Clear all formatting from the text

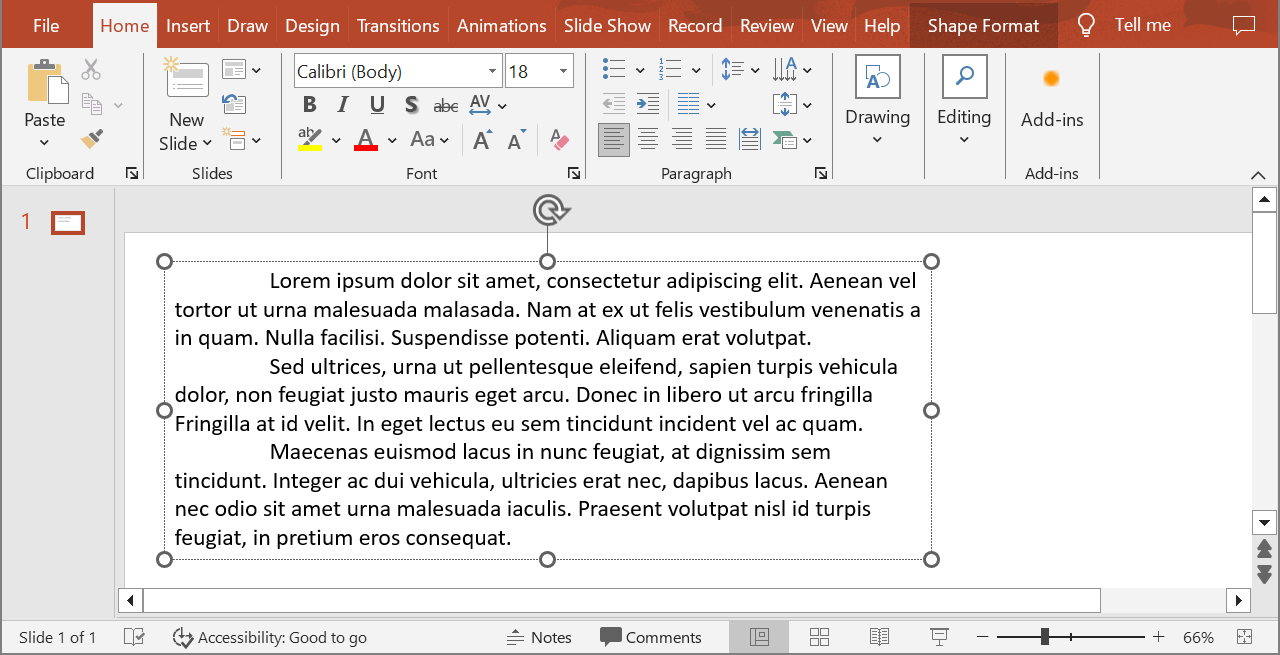pyautogui.click(x=558, y=139)
